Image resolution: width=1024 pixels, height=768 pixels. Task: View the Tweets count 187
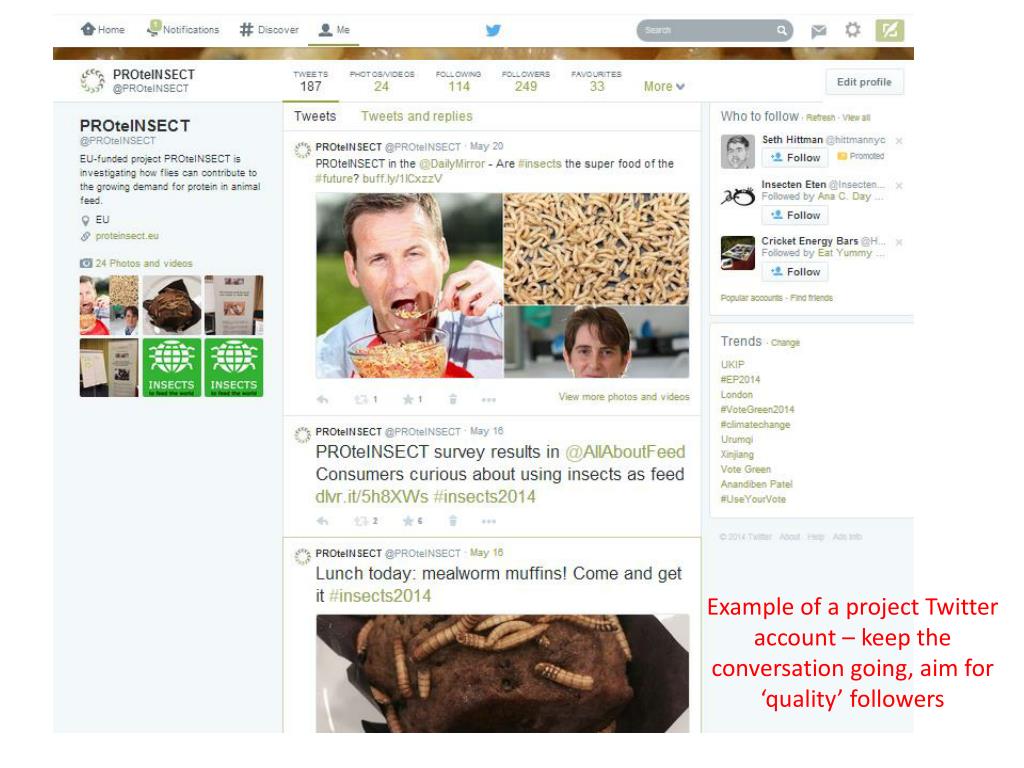point(311,81)
